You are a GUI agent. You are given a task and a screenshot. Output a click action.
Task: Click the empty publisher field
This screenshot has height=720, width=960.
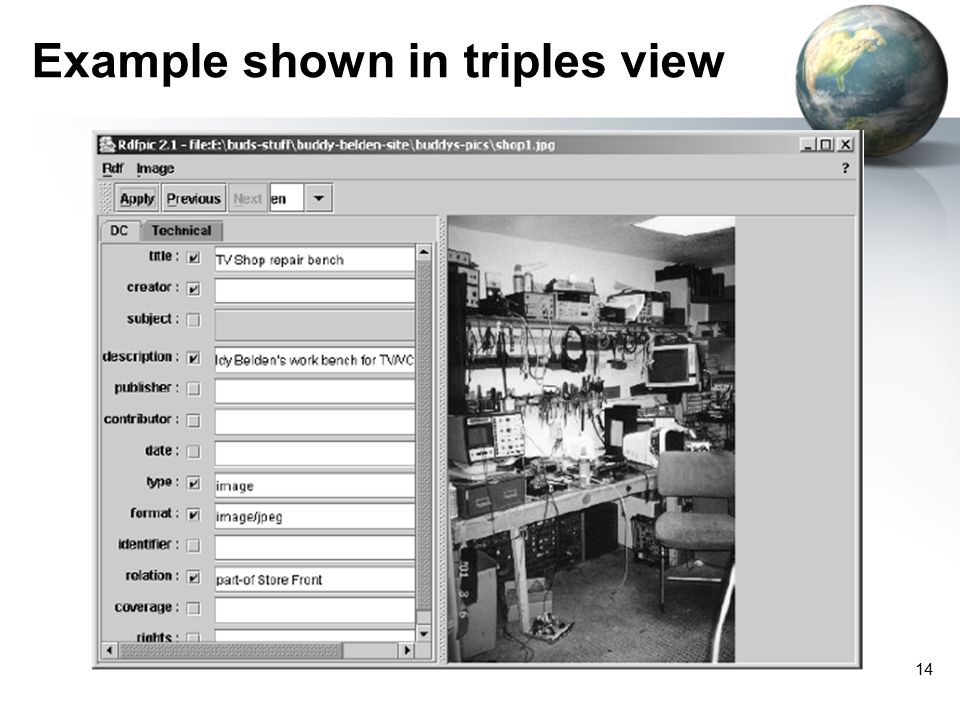click(315, 391)
